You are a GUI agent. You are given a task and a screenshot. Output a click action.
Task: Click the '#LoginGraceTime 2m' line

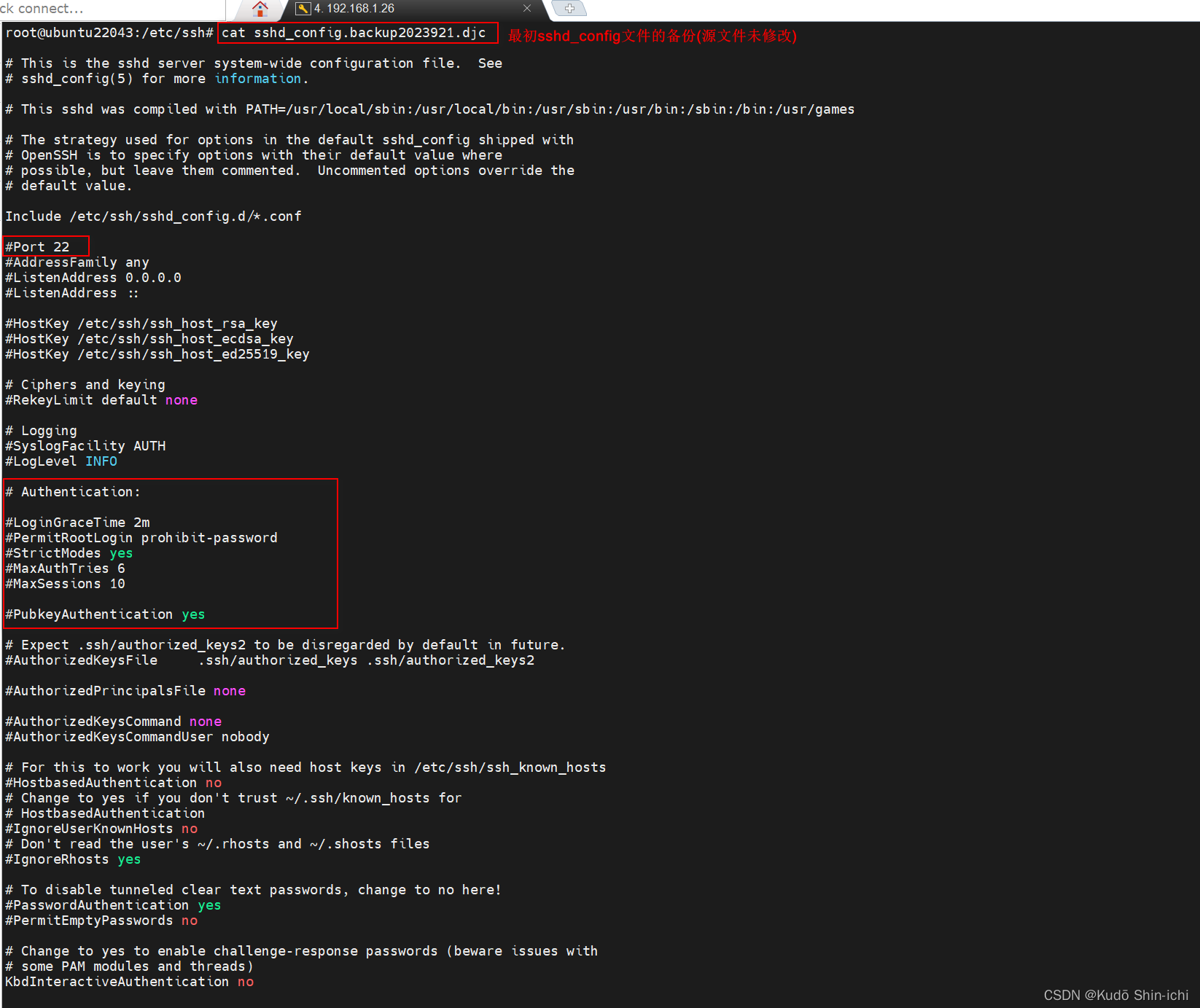(77, 523)
